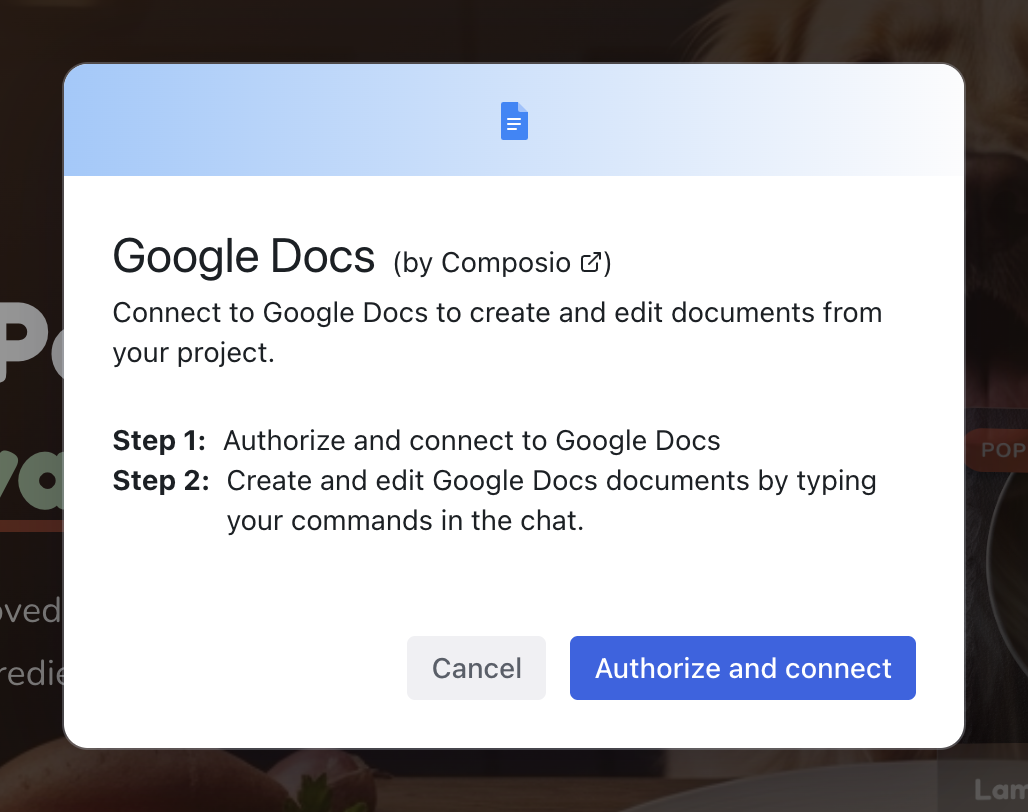Click the 'Lam' label behind the dialog
This screenshot has width=1028, height=812.
[x=999, y=790]
